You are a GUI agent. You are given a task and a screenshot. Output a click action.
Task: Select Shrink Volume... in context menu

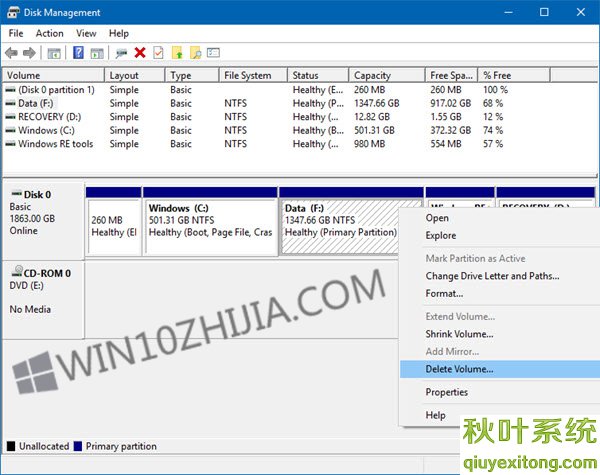click(x=459, y=334)
